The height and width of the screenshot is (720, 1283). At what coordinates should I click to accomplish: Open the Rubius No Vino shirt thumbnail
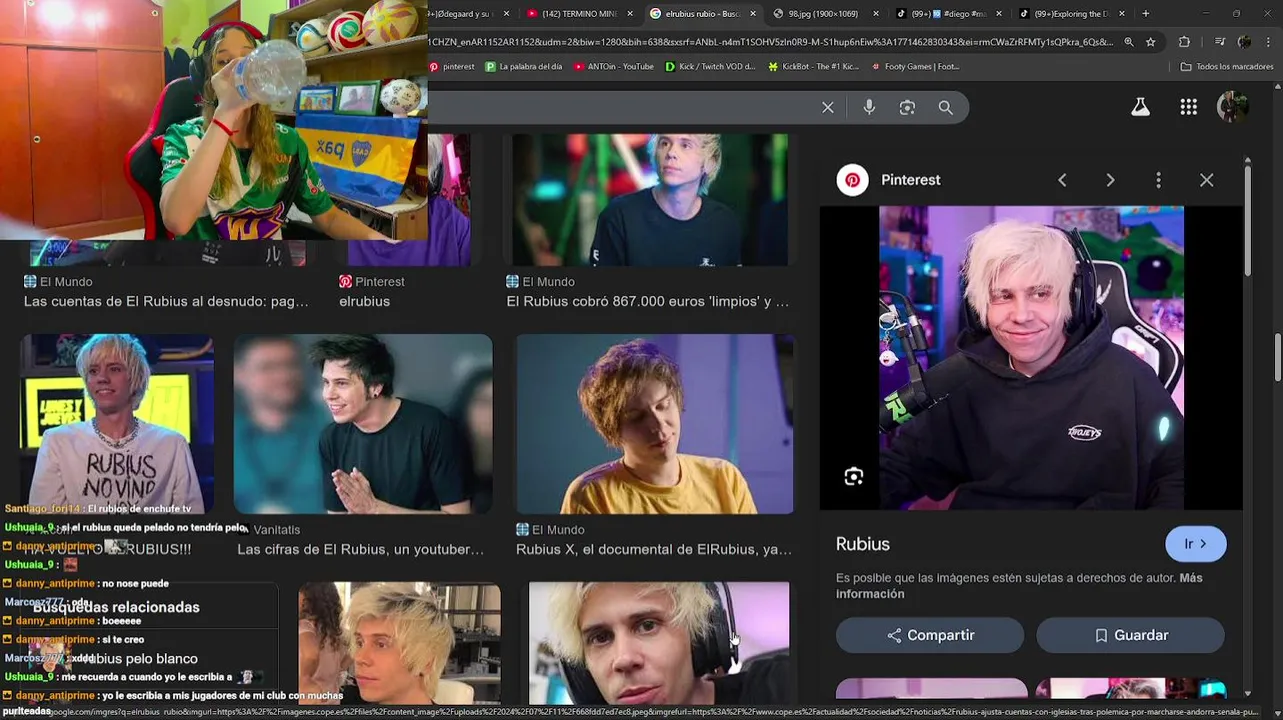[x=117, y=424]
